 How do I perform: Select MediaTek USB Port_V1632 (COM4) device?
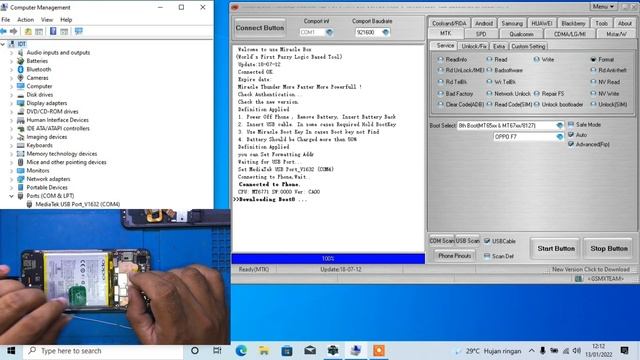78,204
